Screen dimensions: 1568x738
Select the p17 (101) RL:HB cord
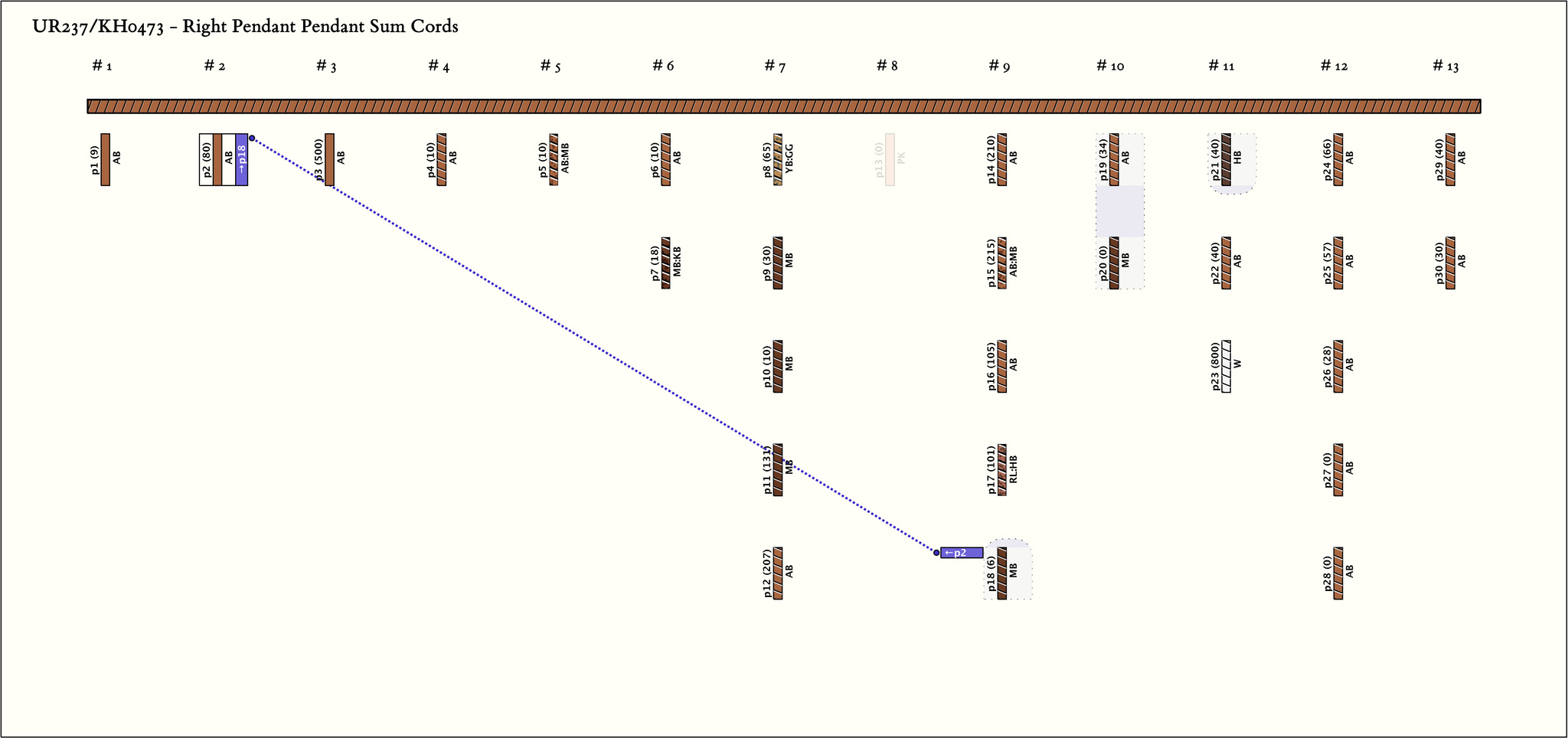(1002, 469)
